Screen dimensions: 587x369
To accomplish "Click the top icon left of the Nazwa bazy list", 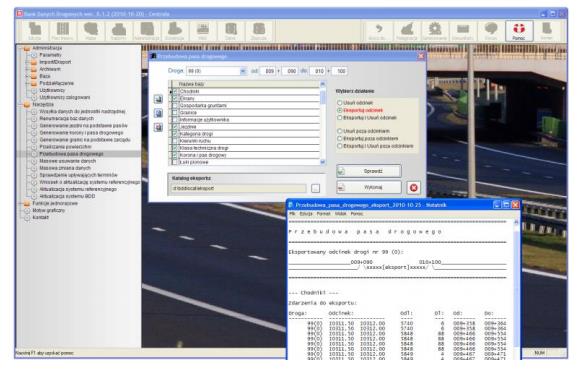I will point(158,99).
